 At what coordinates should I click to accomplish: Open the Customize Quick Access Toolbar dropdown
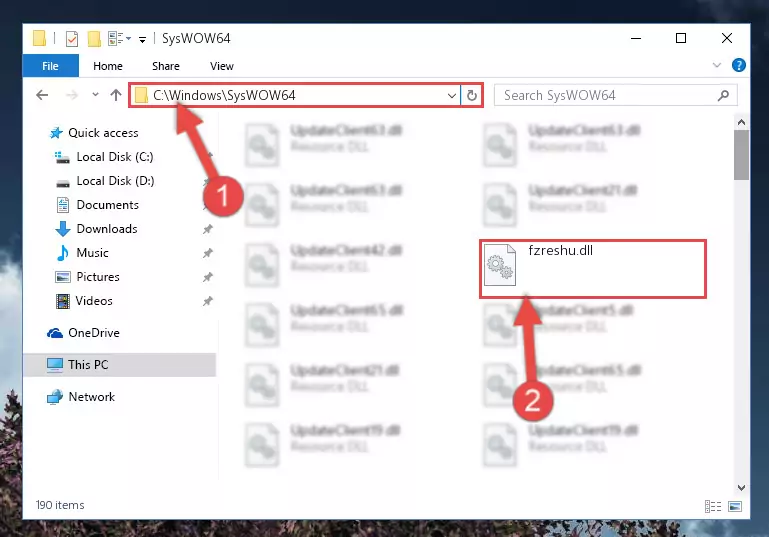click(x=142, y=39)
